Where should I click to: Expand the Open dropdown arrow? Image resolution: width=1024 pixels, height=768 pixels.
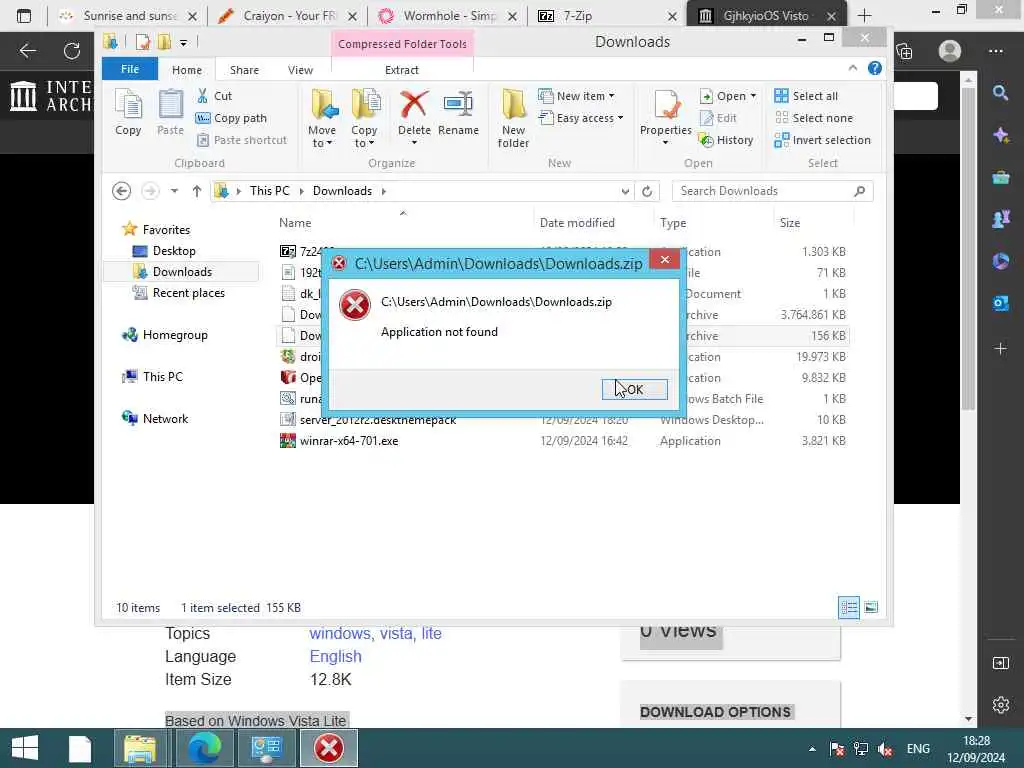754,96
